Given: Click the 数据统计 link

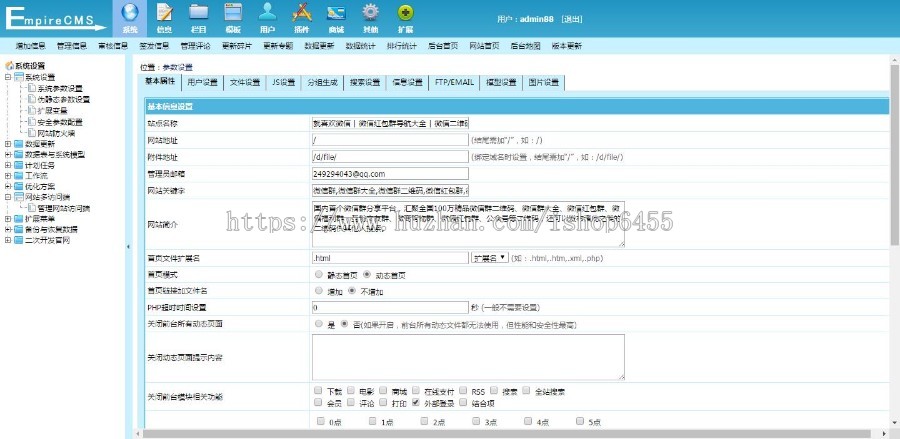Looking at the screenshot, I should click(360, 46).
